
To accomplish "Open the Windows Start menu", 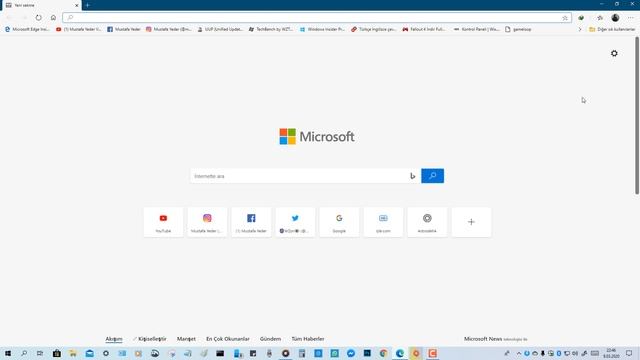I will point(8,353).
